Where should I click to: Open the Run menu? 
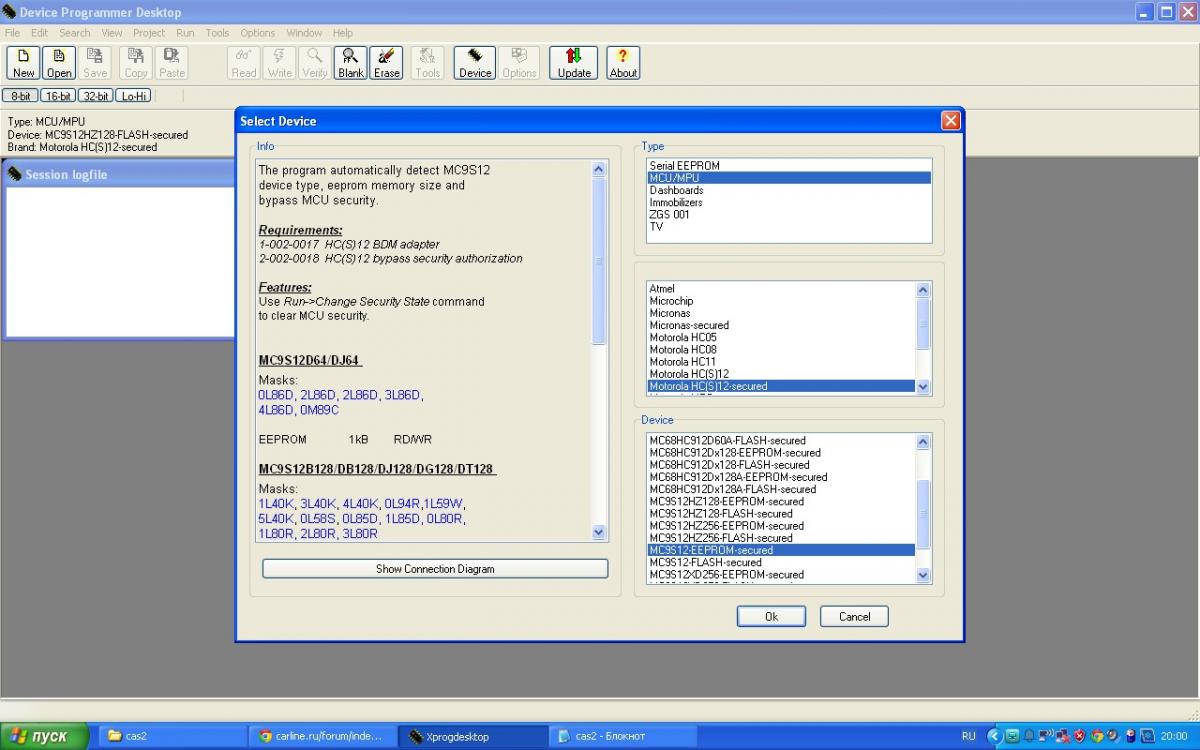point(185,33)
